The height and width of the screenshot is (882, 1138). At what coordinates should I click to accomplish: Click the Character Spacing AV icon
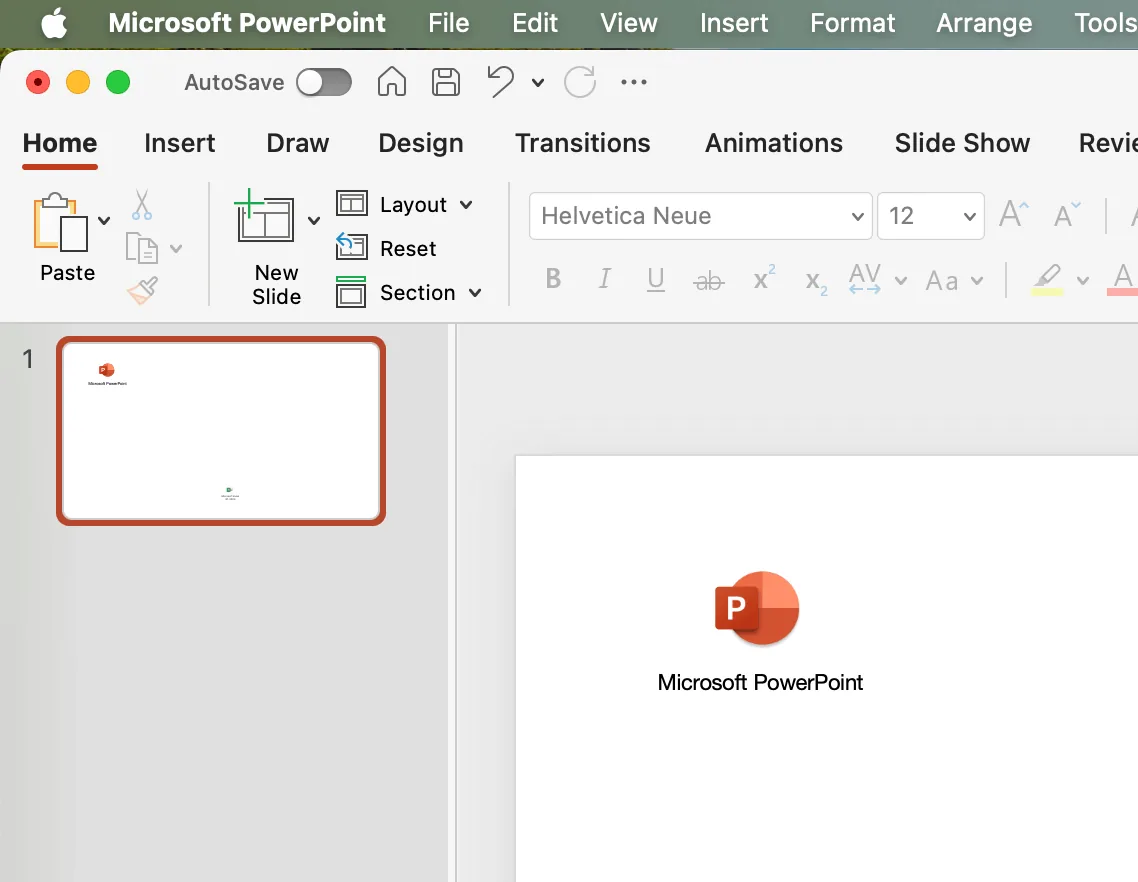point(865,279)
